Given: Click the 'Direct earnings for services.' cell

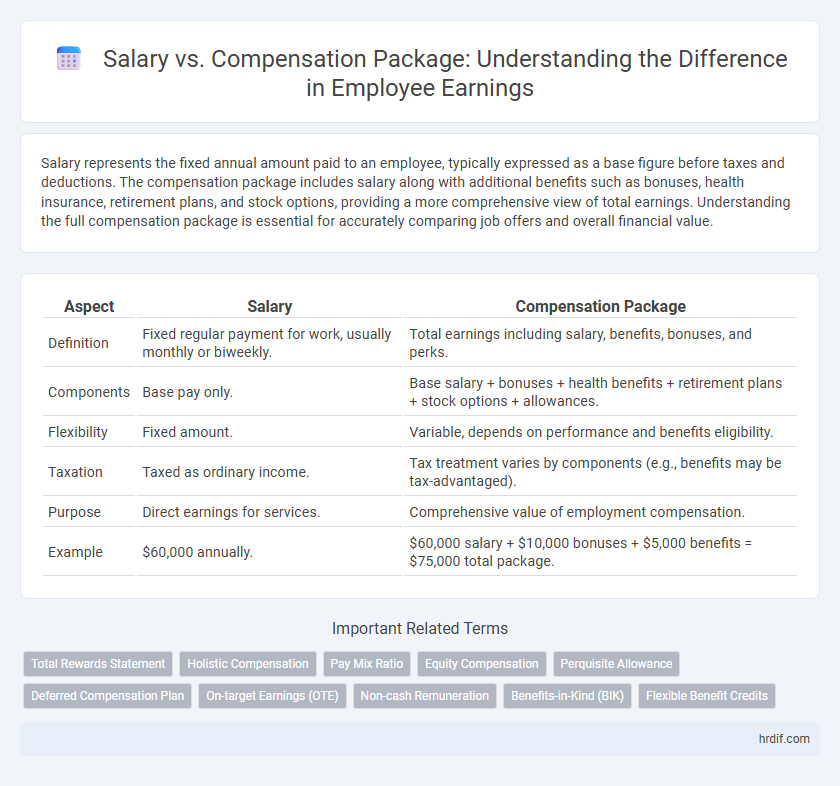Looking at the screenshot, I should 269,512.
